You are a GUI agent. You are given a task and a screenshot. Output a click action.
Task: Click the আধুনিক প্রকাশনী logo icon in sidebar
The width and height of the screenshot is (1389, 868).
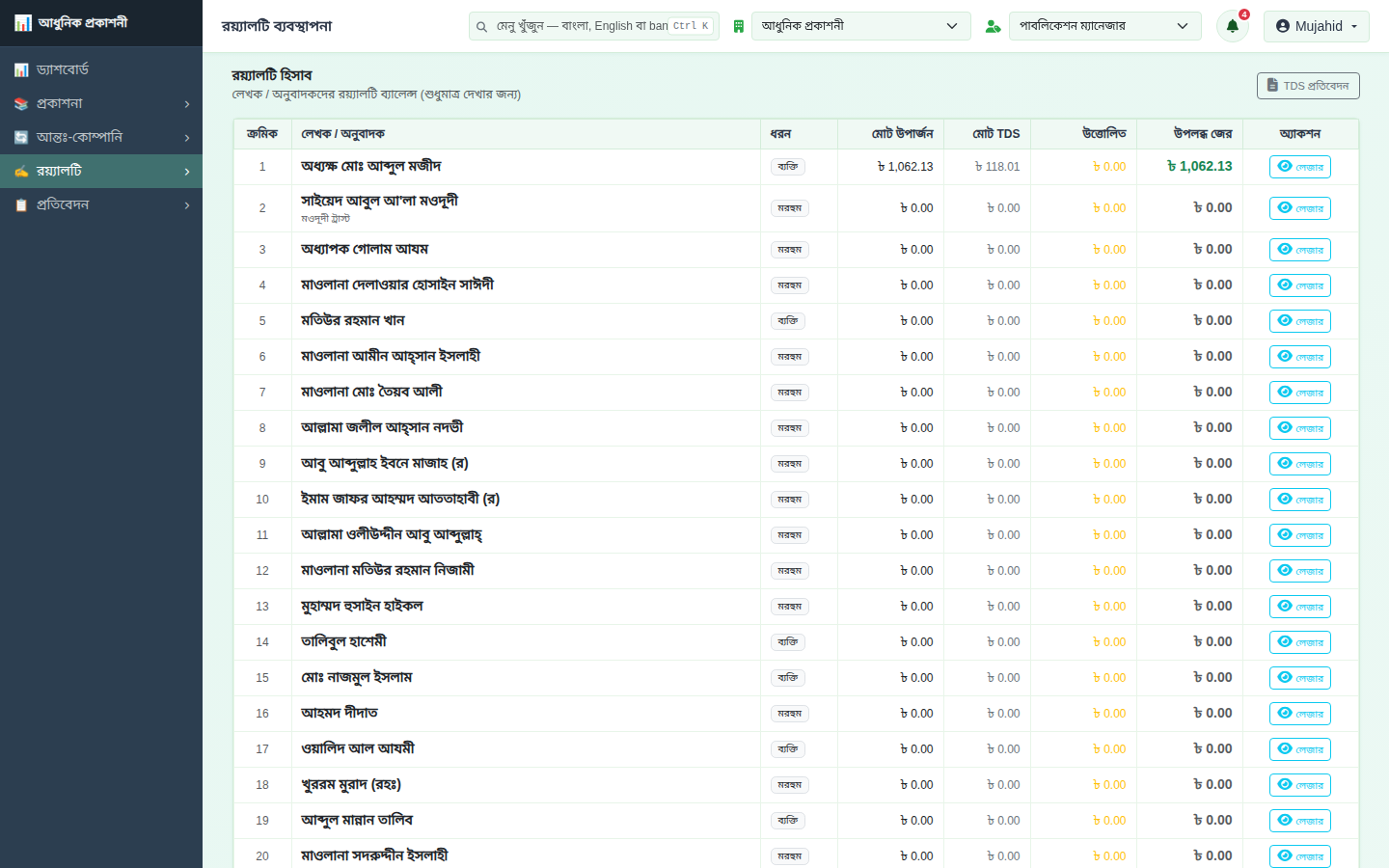click(x=23, y=22)
